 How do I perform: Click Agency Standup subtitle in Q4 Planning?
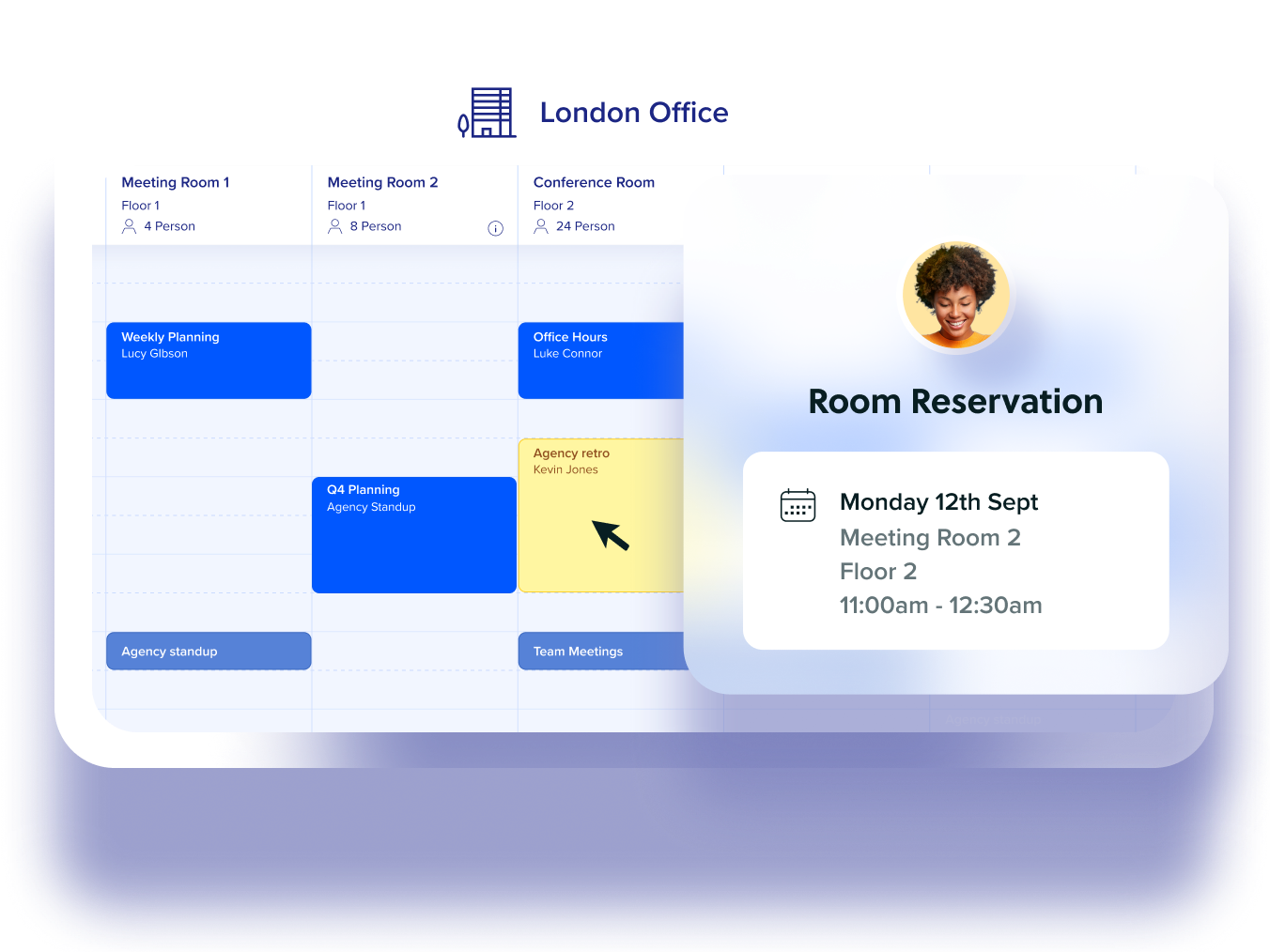click(371, 507)
